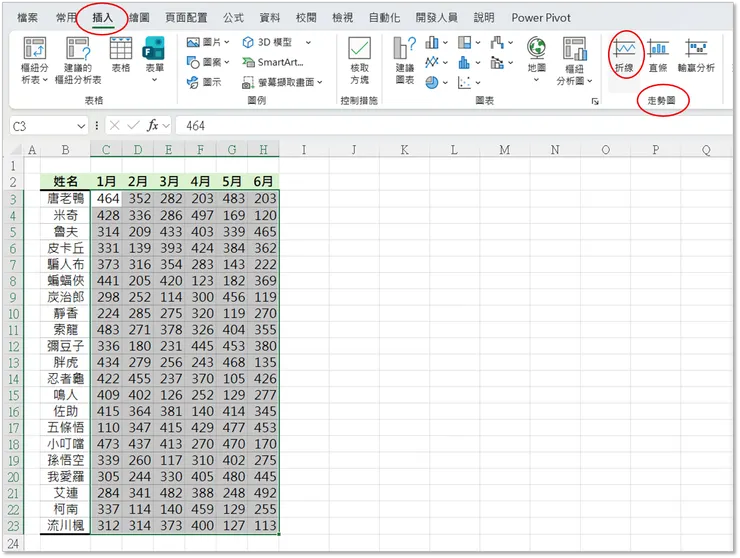Viewport: 740px width, 558px height.
Task: Insert Icons (圖示)
Action: 203,82
